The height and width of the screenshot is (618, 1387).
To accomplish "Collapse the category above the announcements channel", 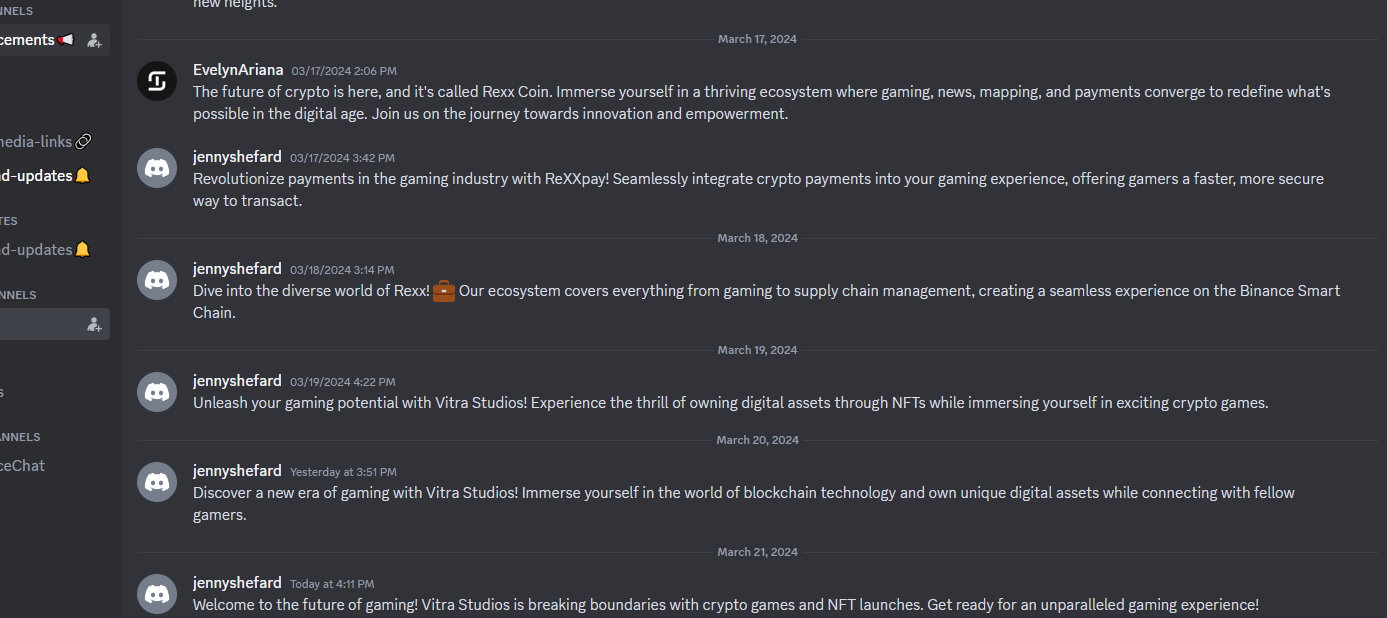I will pyautogui.click(x=16, y=11).
